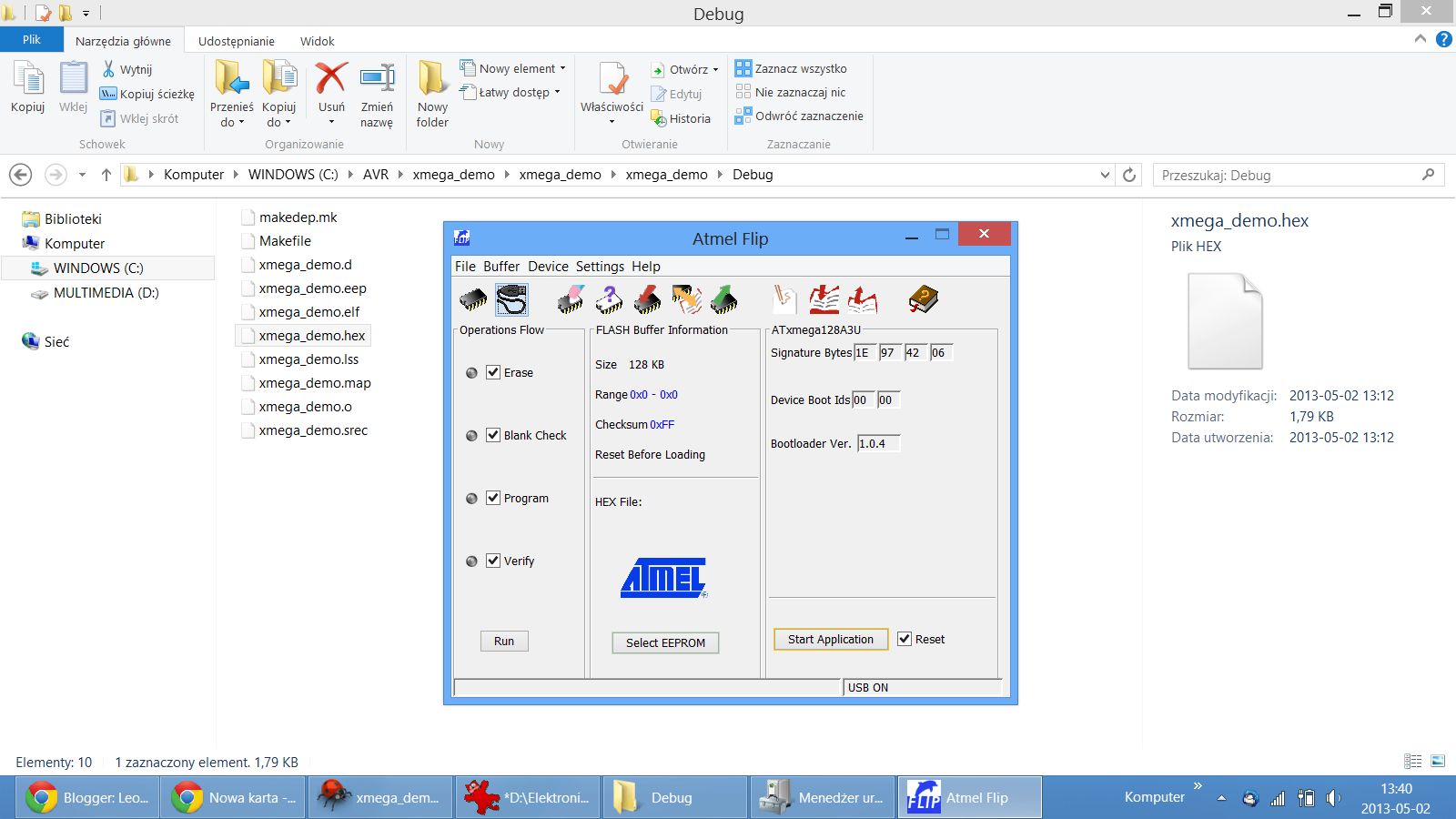This screenshot has height=819, width=1456.
Task: Switch Explorer to details view
Action: (1413, 761)
